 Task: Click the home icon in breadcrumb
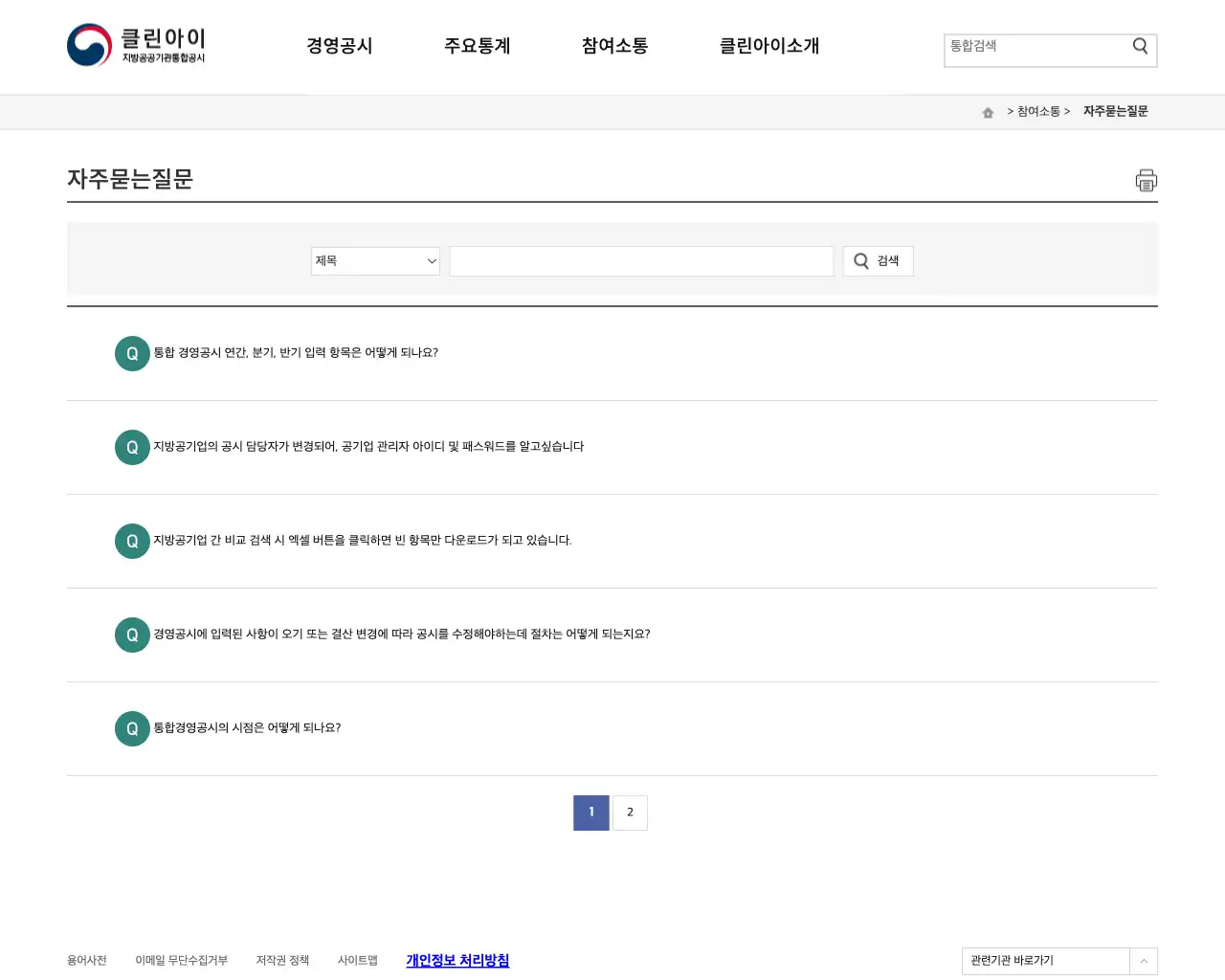tap(988, 111)
